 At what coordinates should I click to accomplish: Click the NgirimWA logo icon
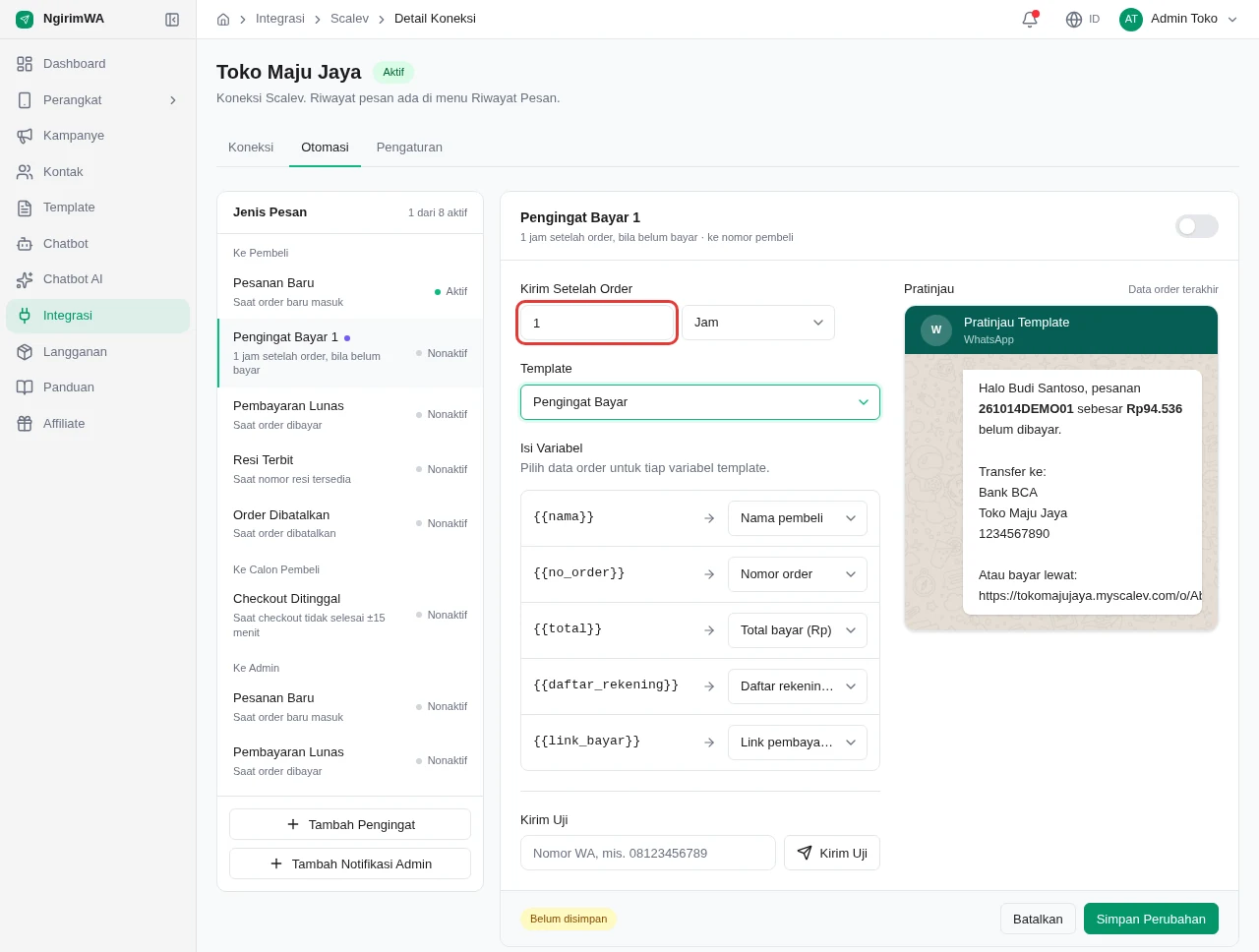point(25,19)
